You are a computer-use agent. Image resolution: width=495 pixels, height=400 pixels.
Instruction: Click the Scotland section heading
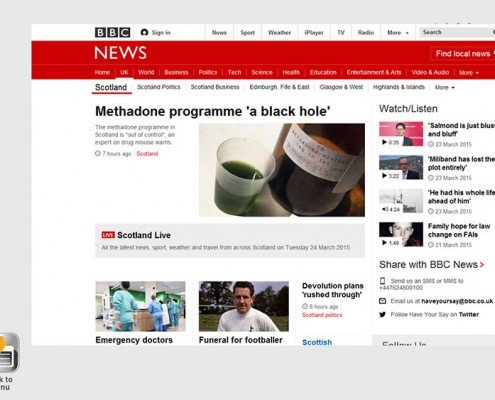point(111,87)
